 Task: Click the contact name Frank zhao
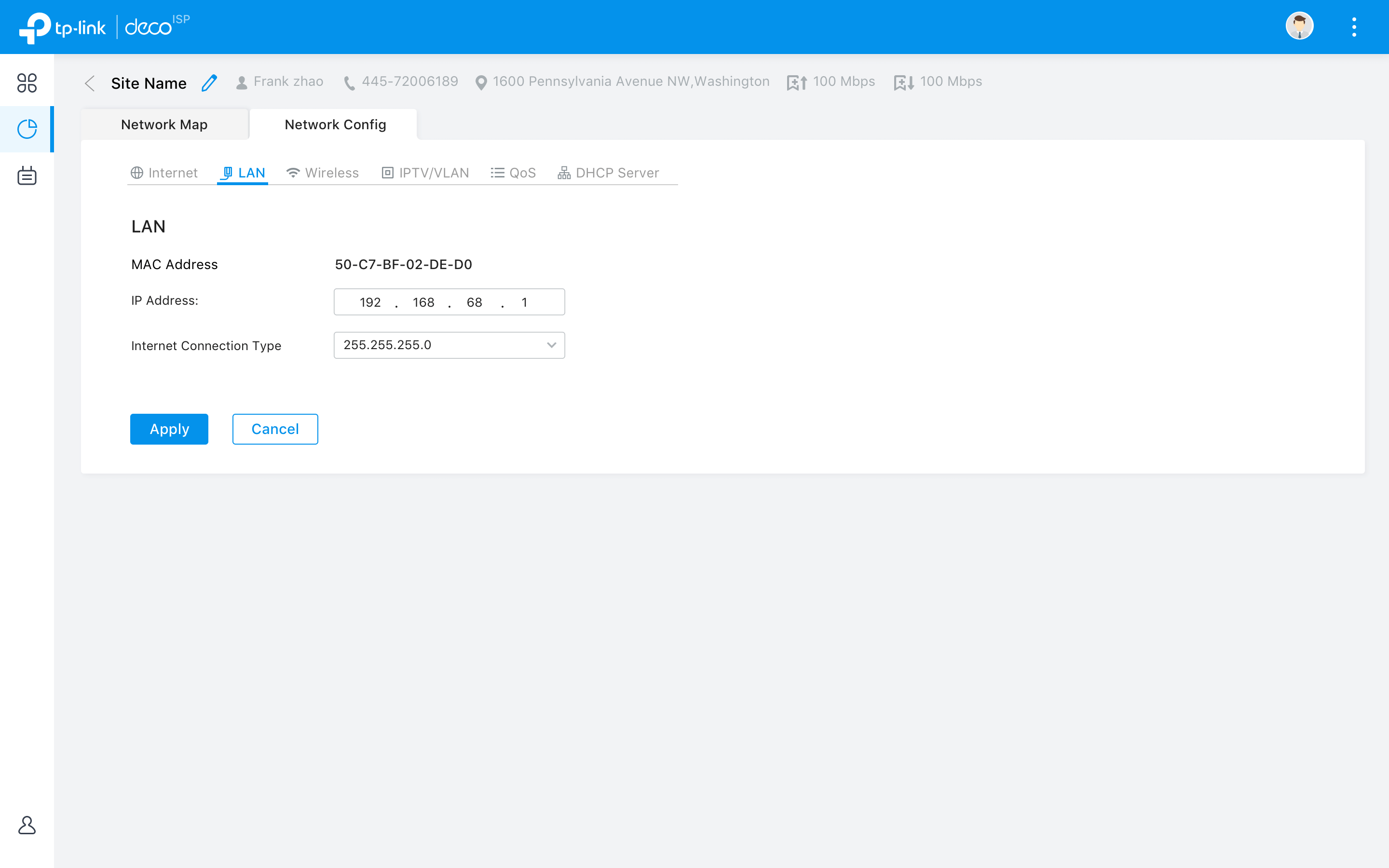[288, 81]
